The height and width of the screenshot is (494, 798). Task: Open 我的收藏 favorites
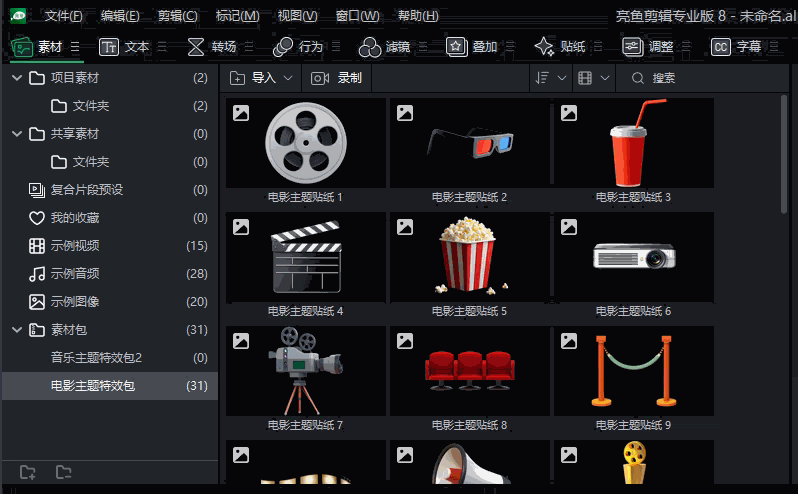click(110, 218)
